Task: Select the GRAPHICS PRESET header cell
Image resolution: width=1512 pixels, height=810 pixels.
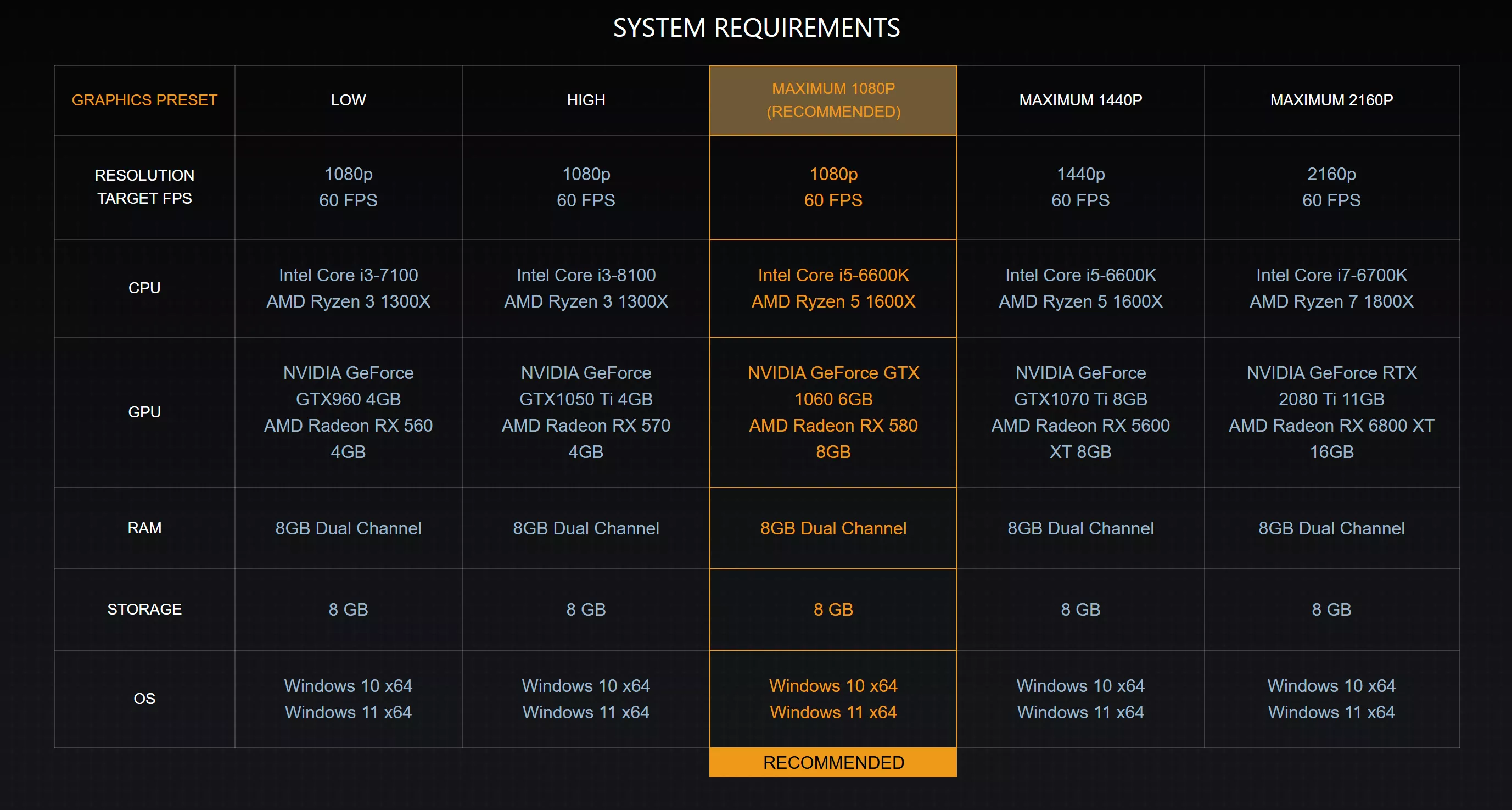Action: pyautogui.click(x=144, y=100)
